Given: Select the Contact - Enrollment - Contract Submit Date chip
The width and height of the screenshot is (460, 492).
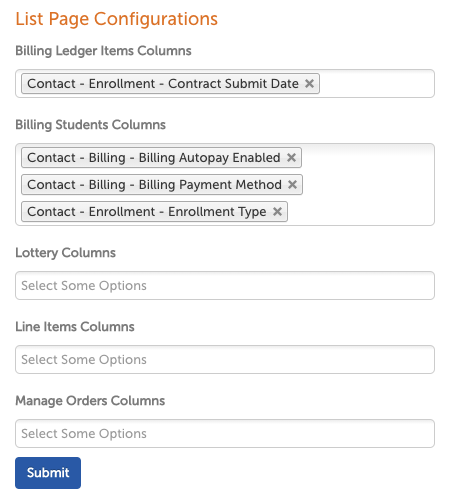Looking at the screenshot, I should [163, 84].
